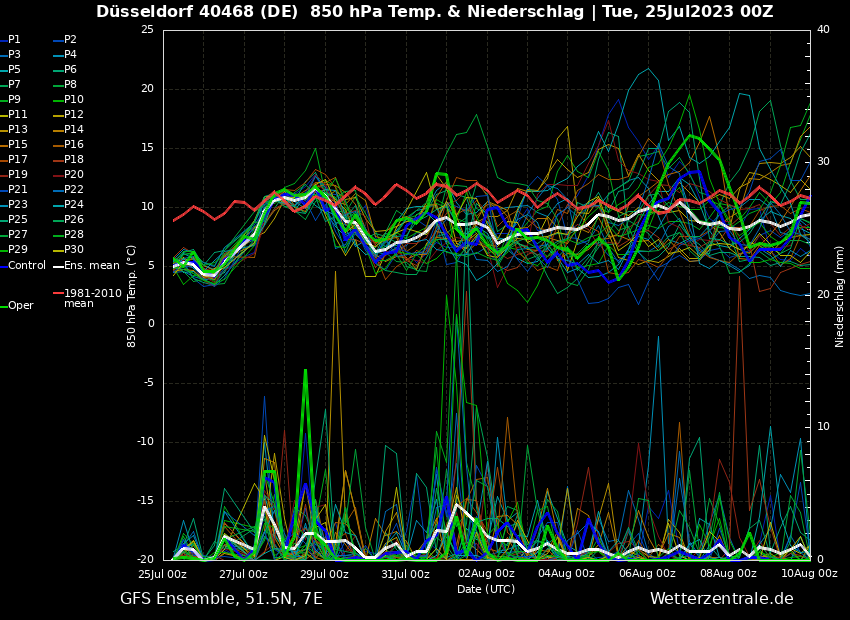This screenshot has width=850, height=620.
Task: Select the P20 legend entry
Action: 74,175
